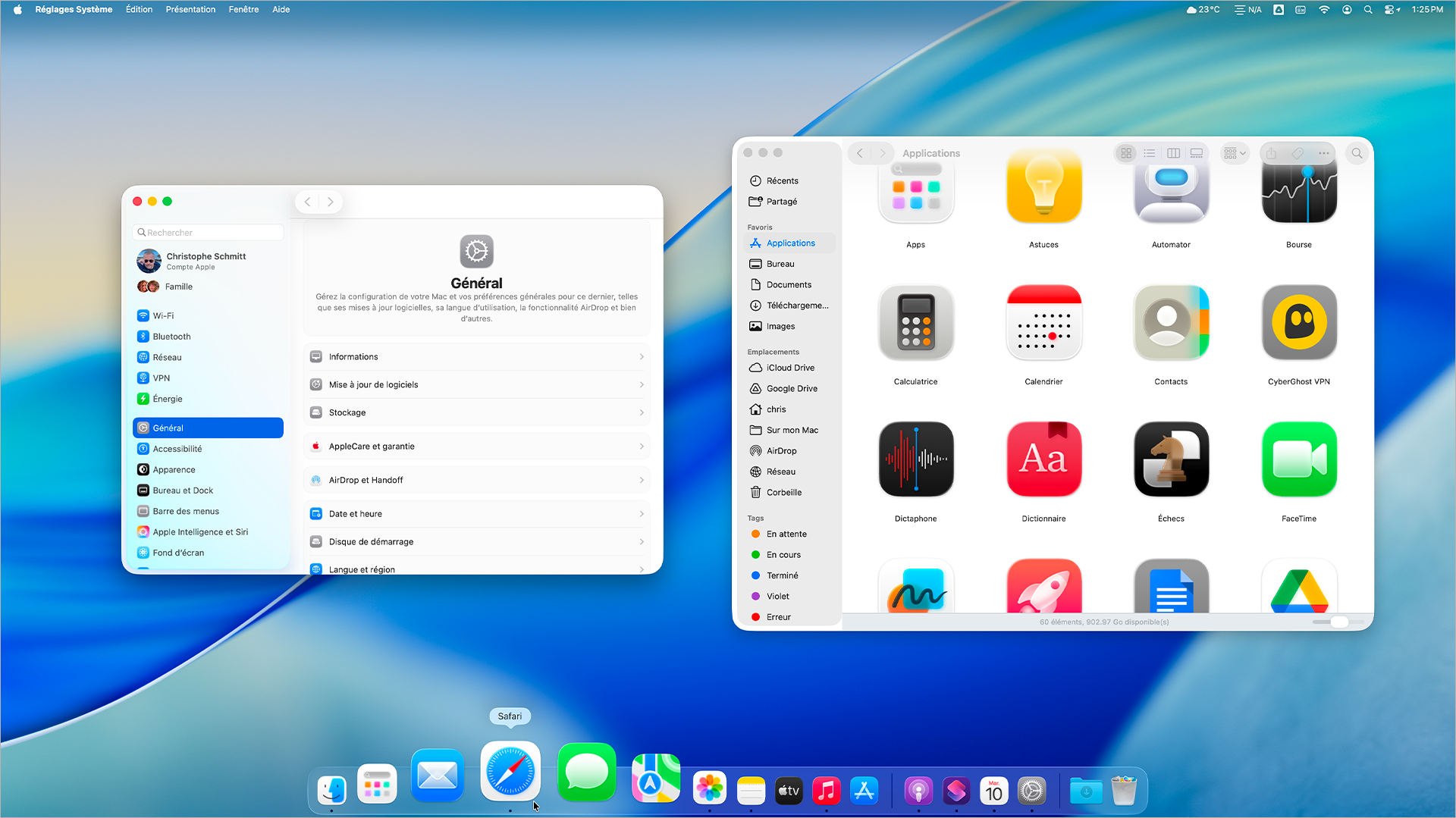1456x818 pixels.
Task: Open CyberGhost VPN application
Action: click(1298, 323)
